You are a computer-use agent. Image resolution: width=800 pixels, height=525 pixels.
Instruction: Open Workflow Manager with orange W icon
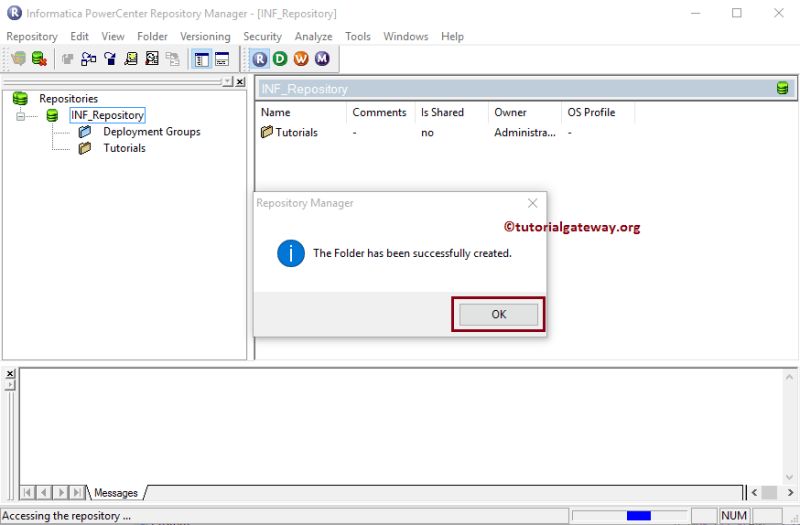301,59
